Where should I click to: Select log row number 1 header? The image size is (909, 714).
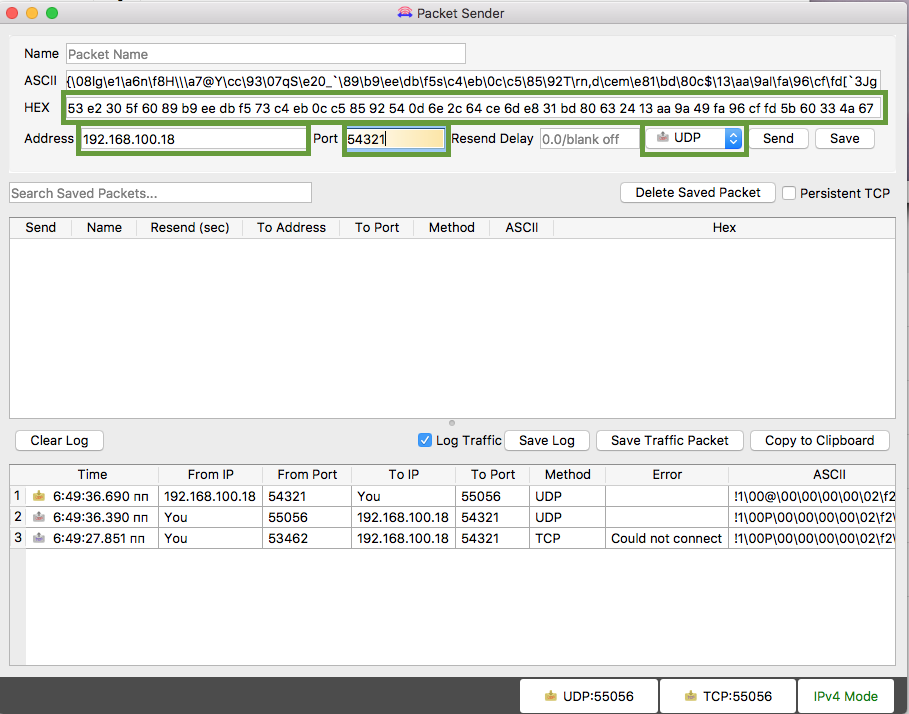click(18, 496)
